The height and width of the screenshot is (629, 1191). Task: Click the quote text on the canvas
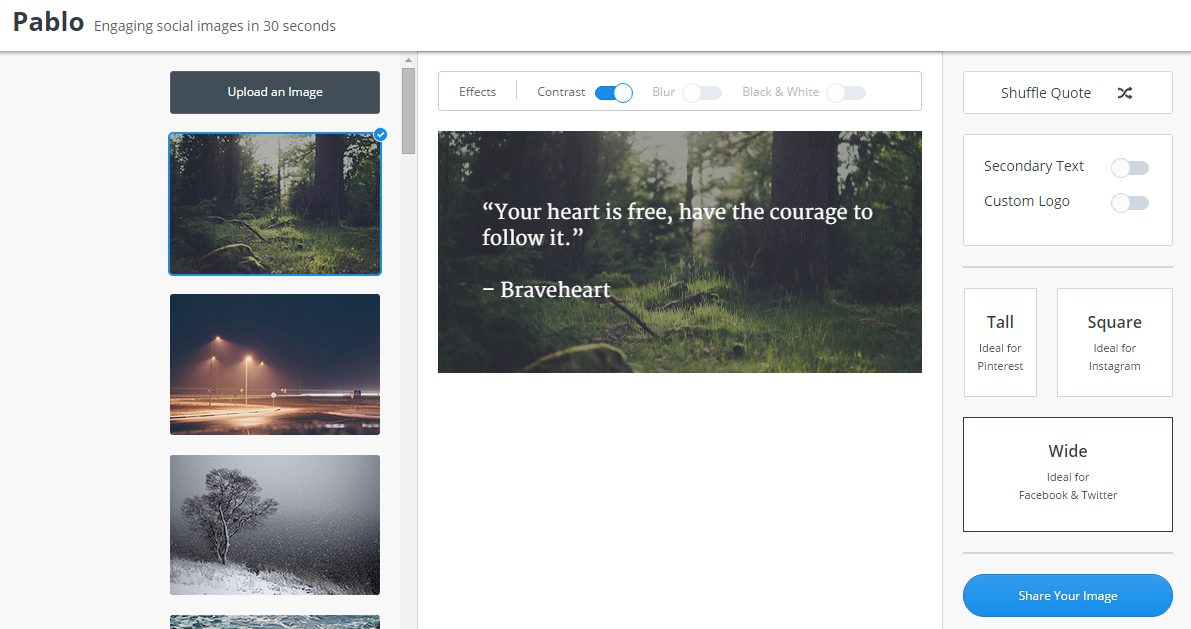point(677,224)
